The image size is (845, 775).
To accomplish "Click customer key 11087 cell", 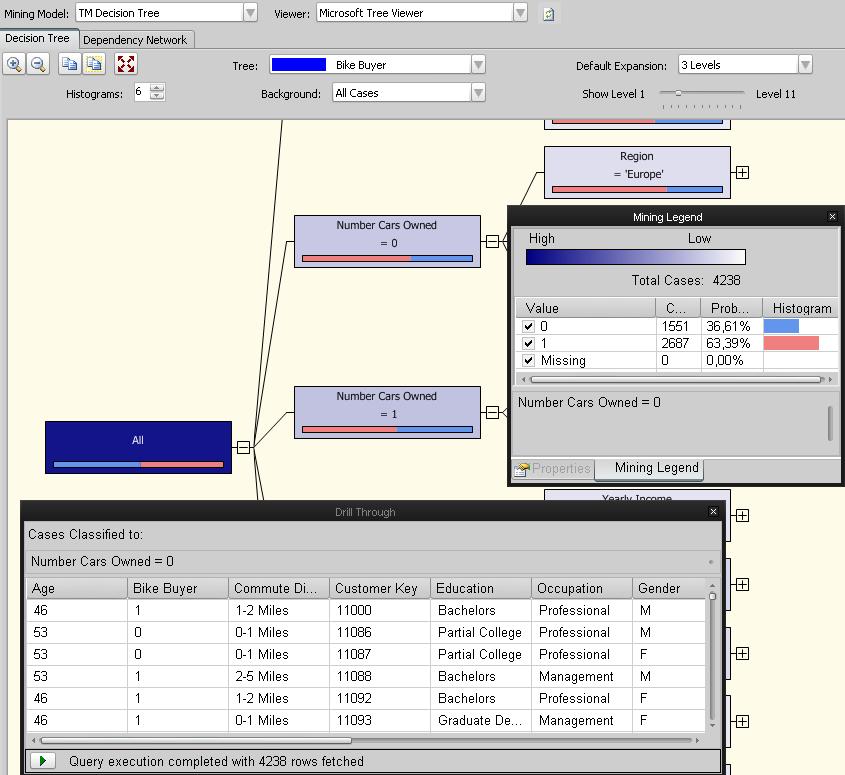I will [x=380, y=654].
